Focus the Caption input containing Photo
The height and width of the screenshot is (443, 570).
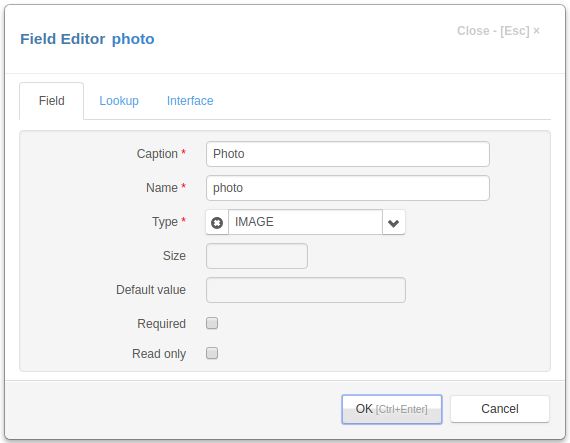click(x=348, y=154)
